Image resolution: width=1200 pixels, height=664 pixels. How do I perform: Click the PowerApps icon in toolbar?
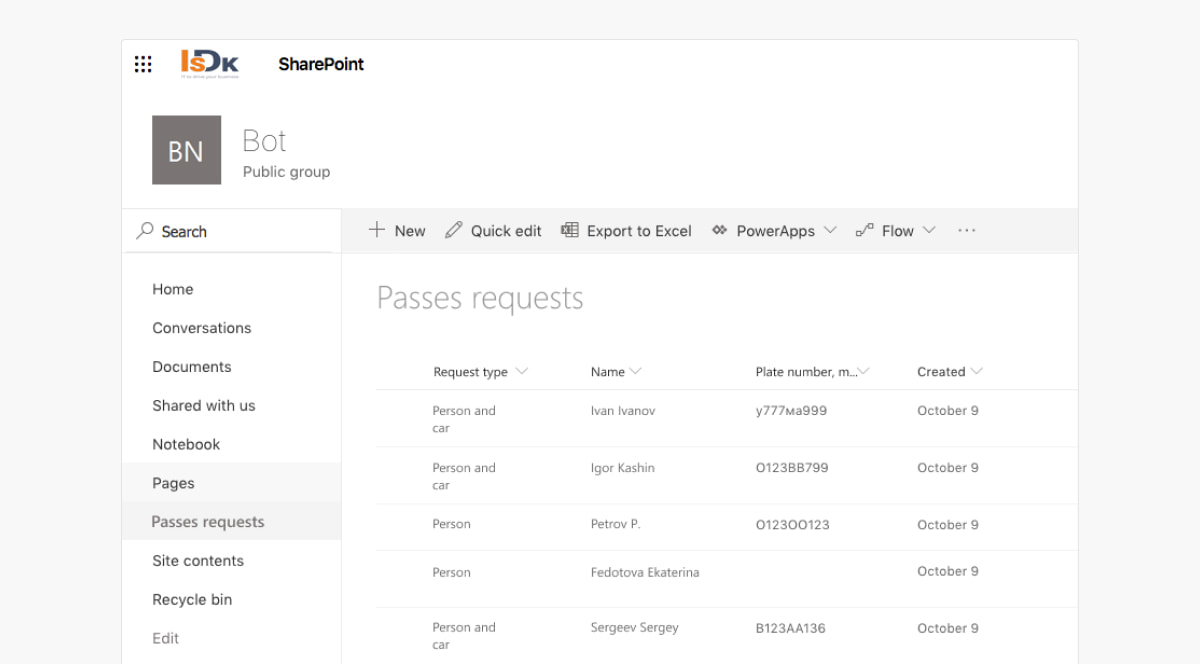(719, 230)
